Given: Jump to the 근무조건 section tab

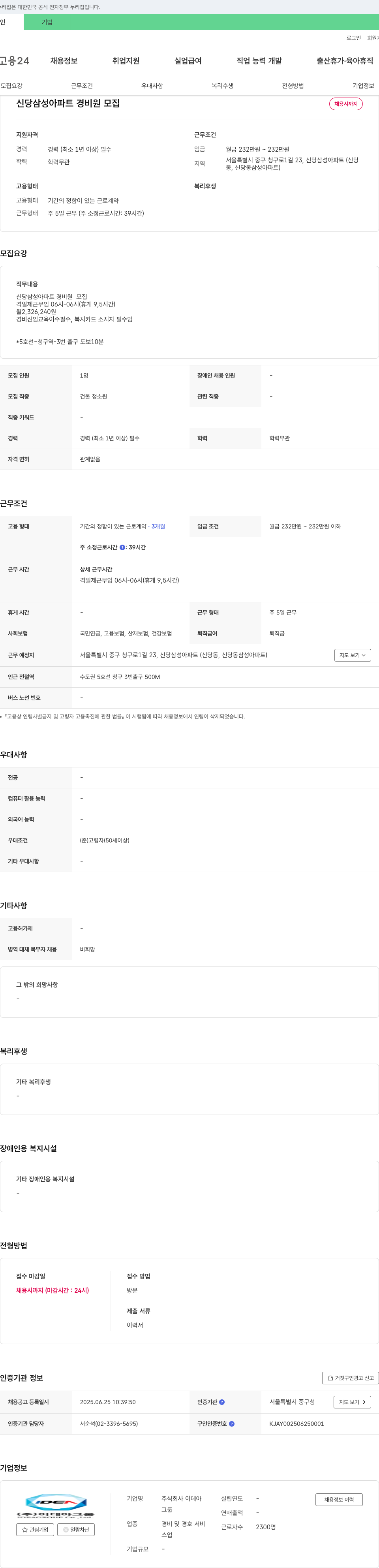Looking at the screenshot, I should (81, 86).
